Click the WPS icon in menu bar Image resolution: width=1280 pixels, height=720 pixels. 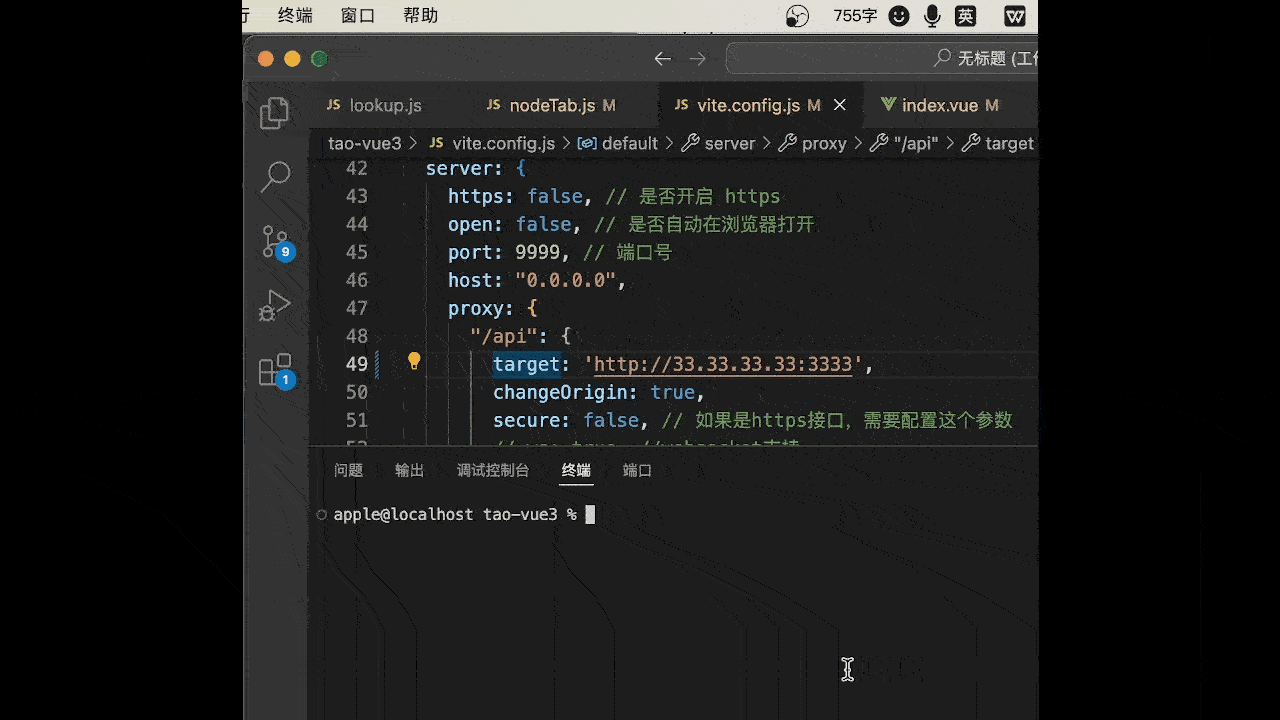point(1015,15)
